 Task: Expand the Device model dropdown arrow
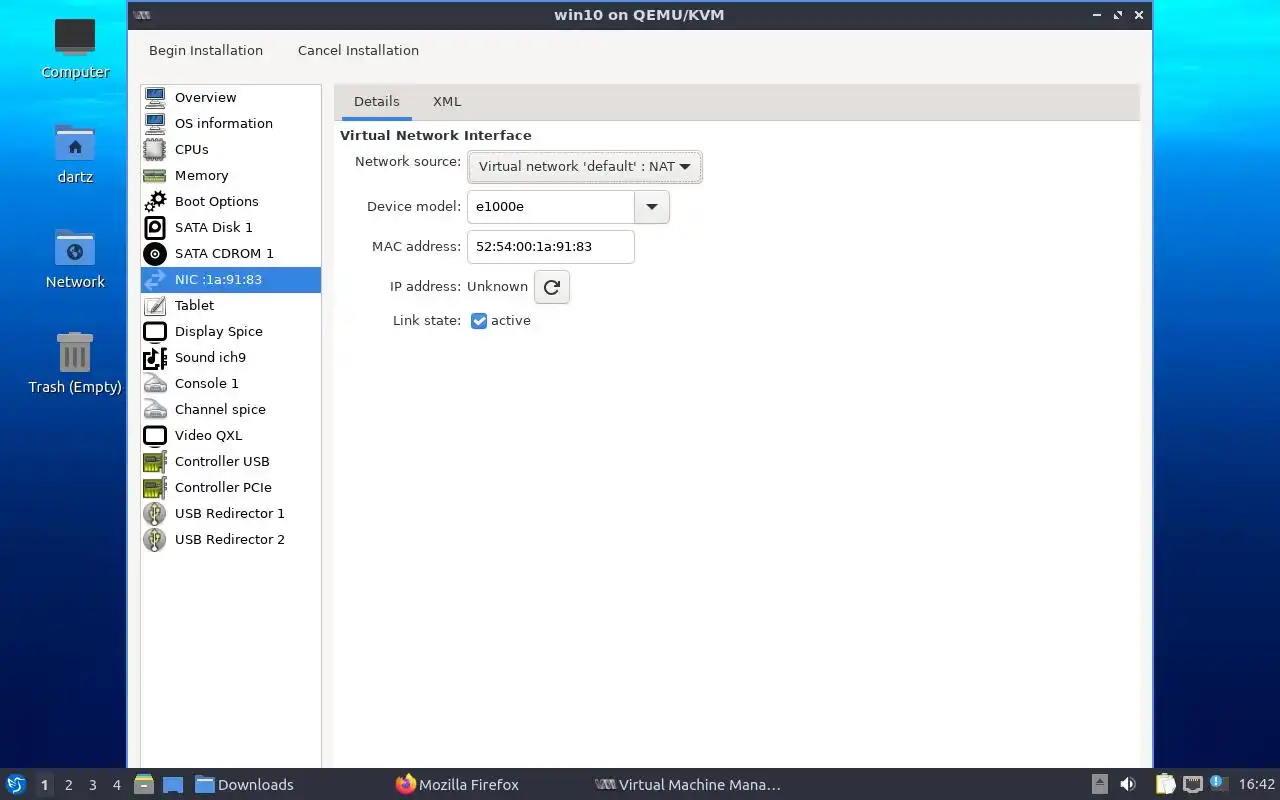click(x=652, y=207)
